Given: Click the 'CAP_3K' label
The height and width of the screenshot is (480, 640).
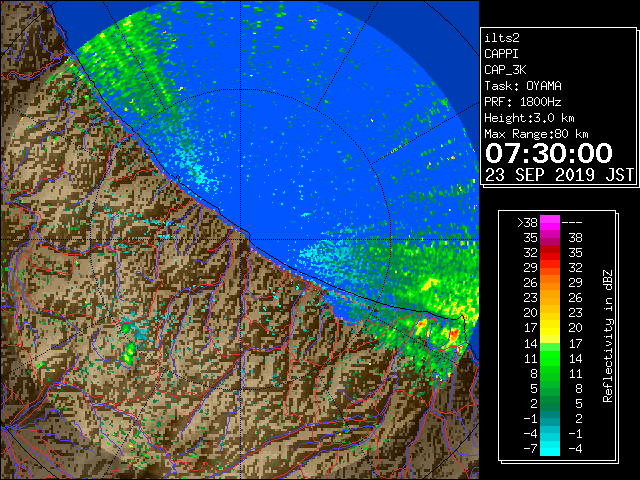Looking at the screenshot, I should [x=505, y=70].
